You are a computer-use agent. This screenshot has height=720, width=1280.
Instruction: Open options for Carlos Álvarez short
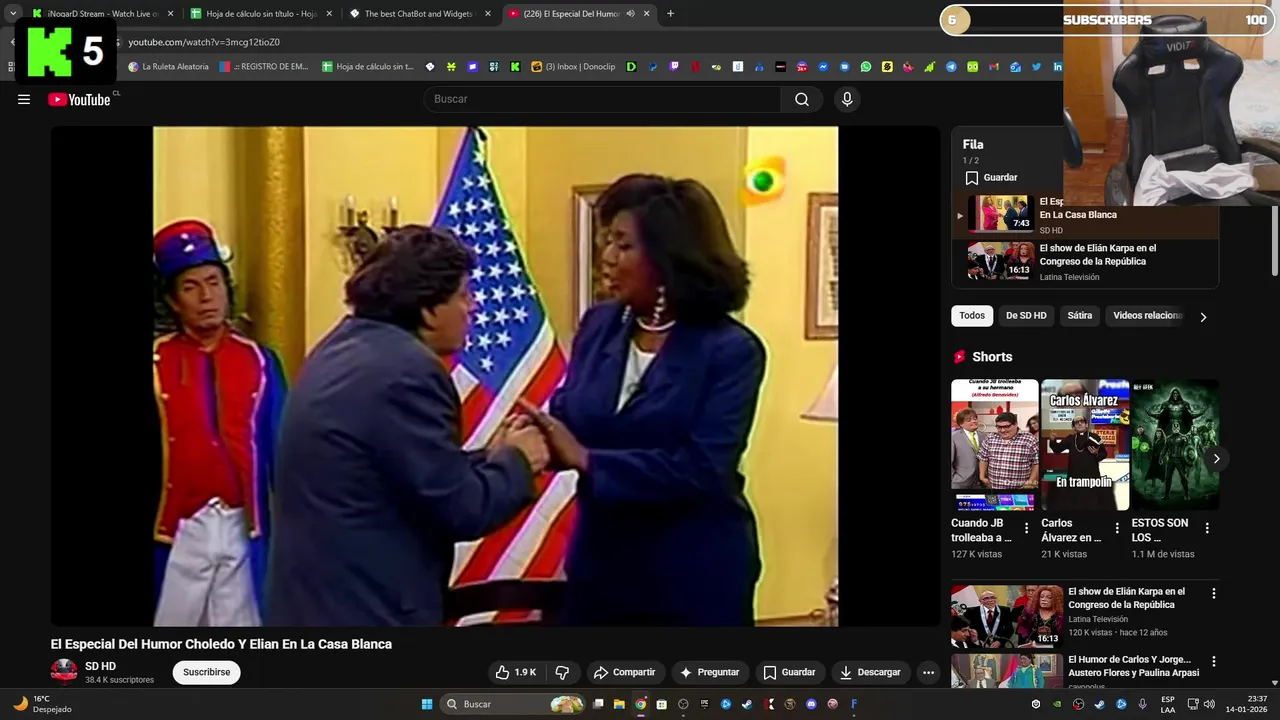1117,528
